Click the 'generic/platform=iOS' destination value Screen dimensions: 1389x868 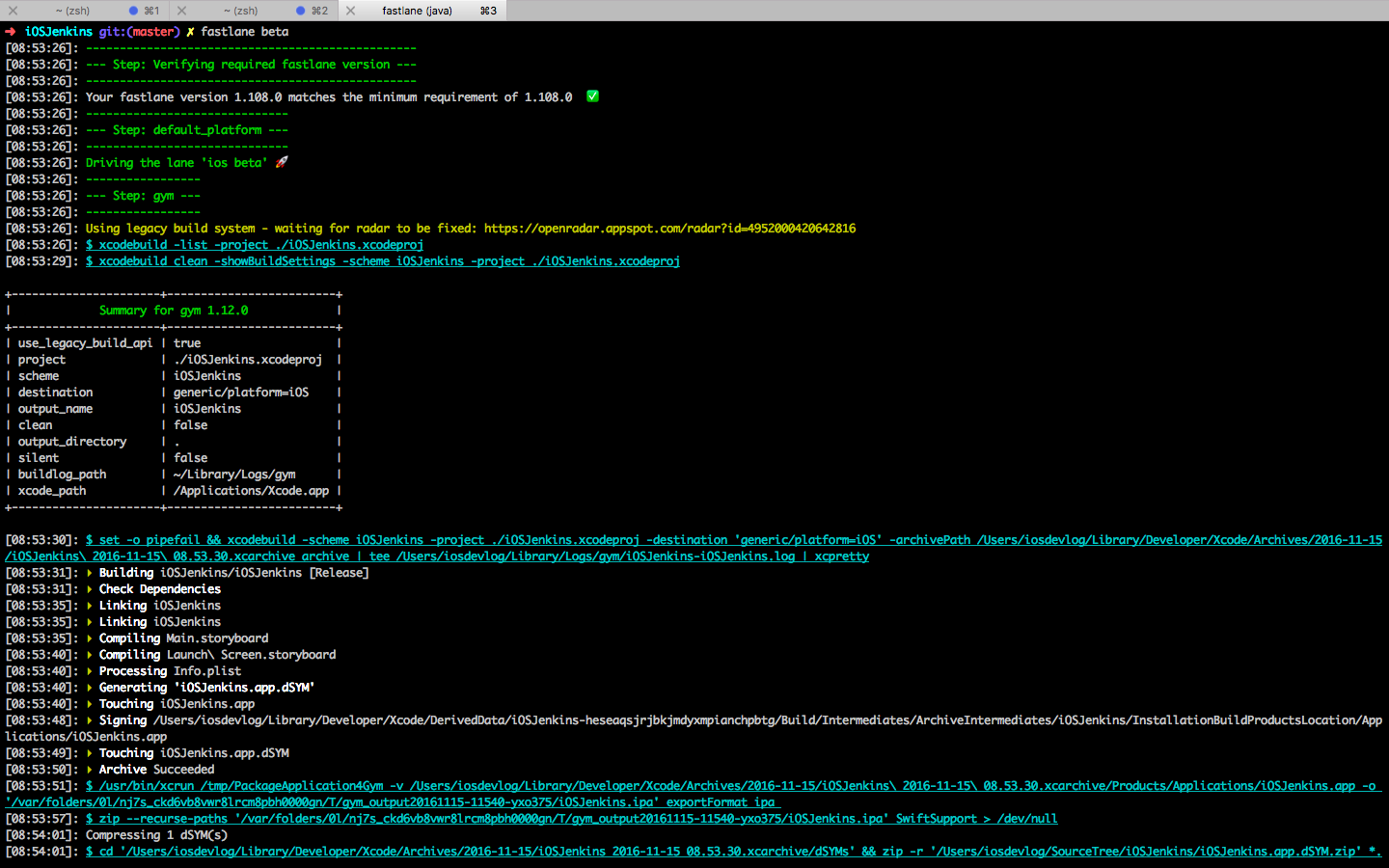pos(241,393)
